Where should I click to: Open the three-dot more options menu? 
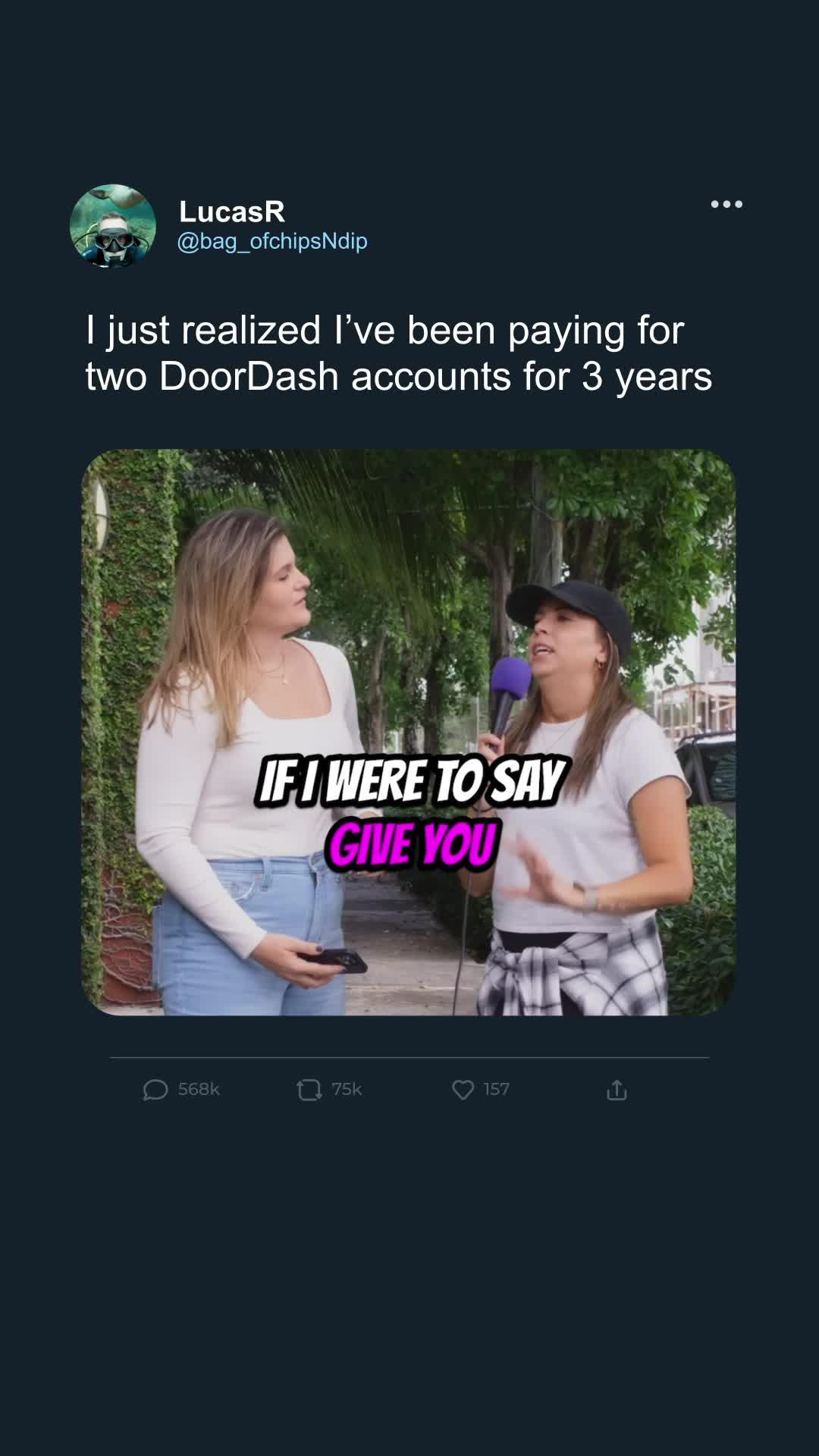click(x=726, y=204)
